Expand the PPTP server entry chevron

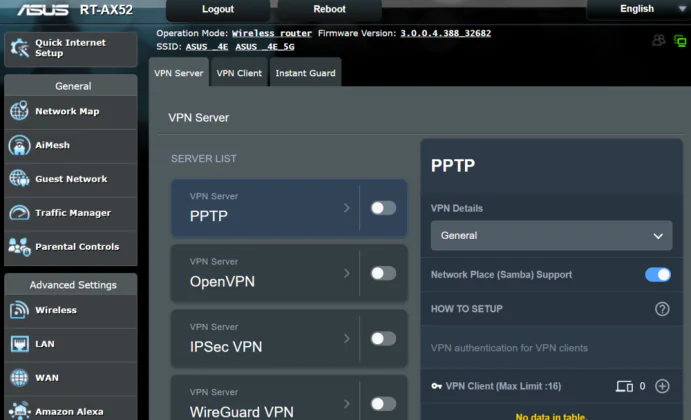347,208
